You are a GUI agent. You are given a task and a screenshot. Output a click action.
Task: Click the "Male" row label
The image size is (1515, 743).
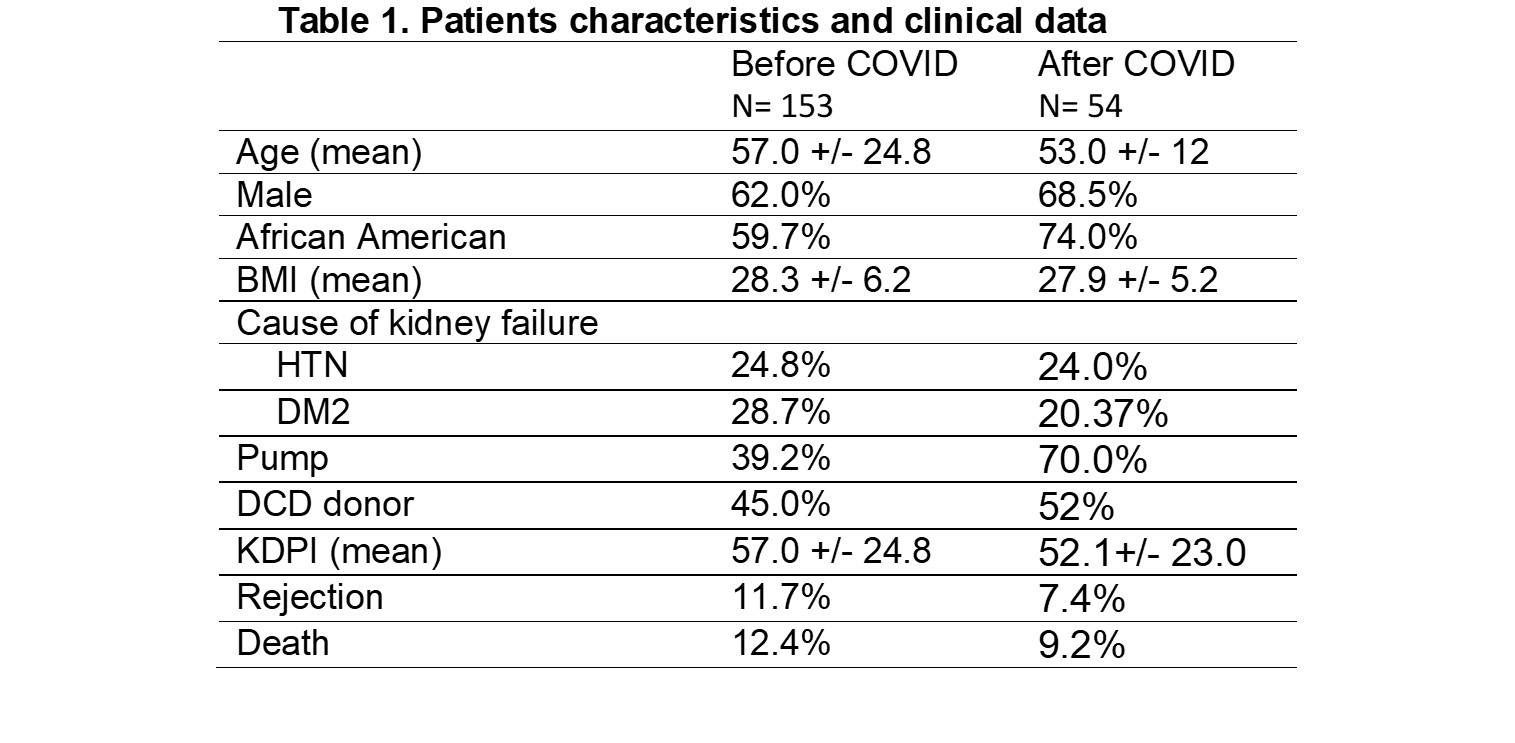point(274,195)
